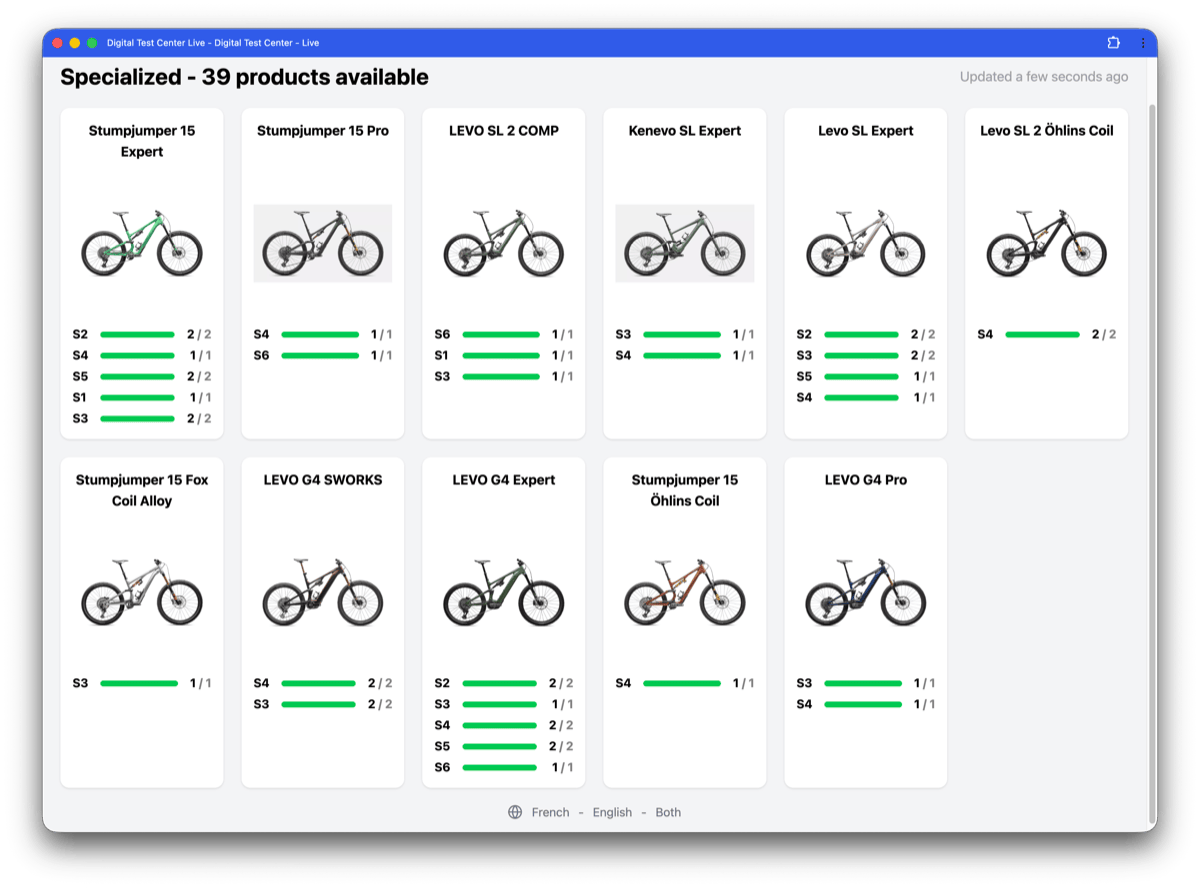The width and height of the screenshot is (1200, 888).
Task: Click the LEVO G4 Expert title
Action: (504, 479)
